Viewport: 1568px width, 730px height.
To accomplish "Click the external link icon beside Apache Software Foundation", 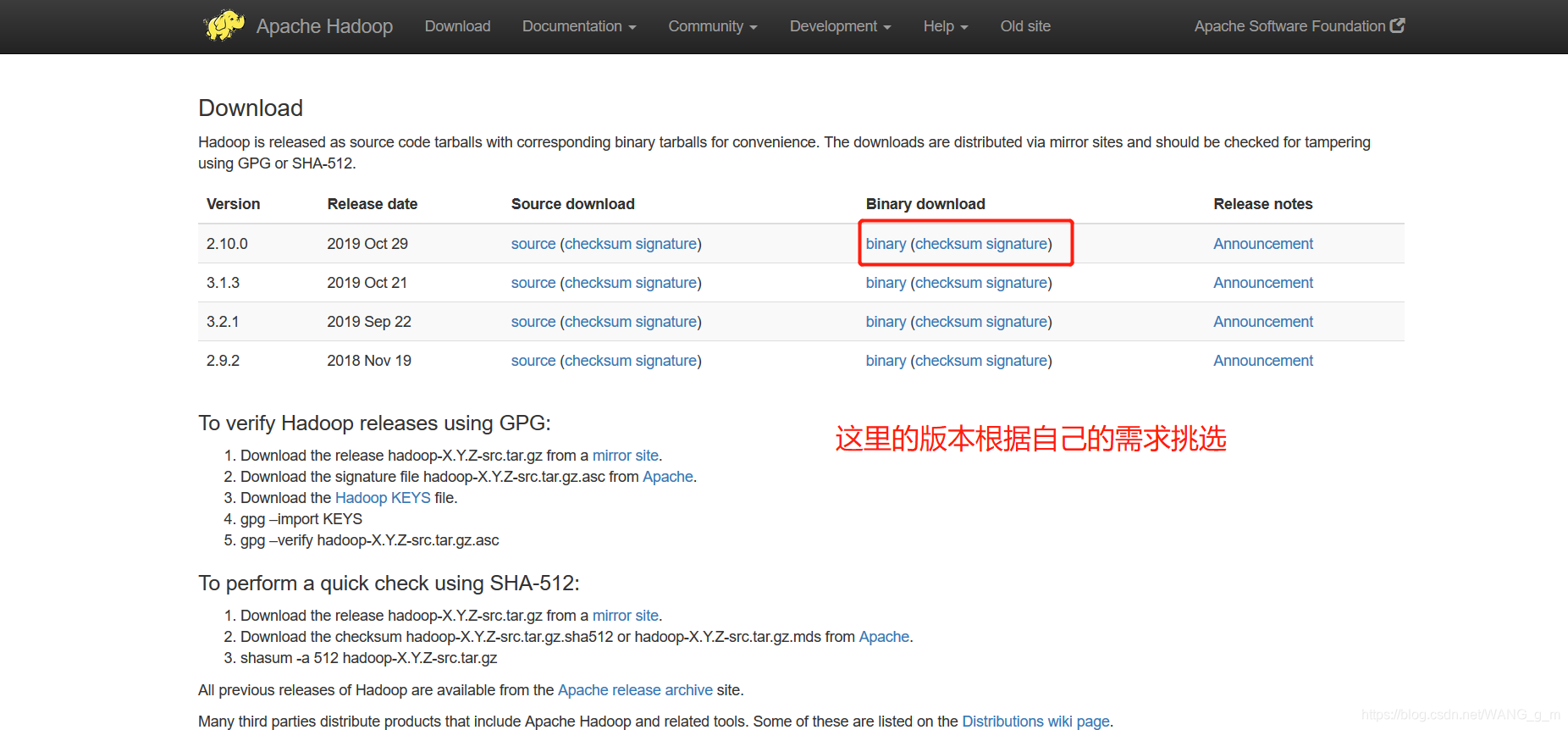I will click(x=1398, y=25).
